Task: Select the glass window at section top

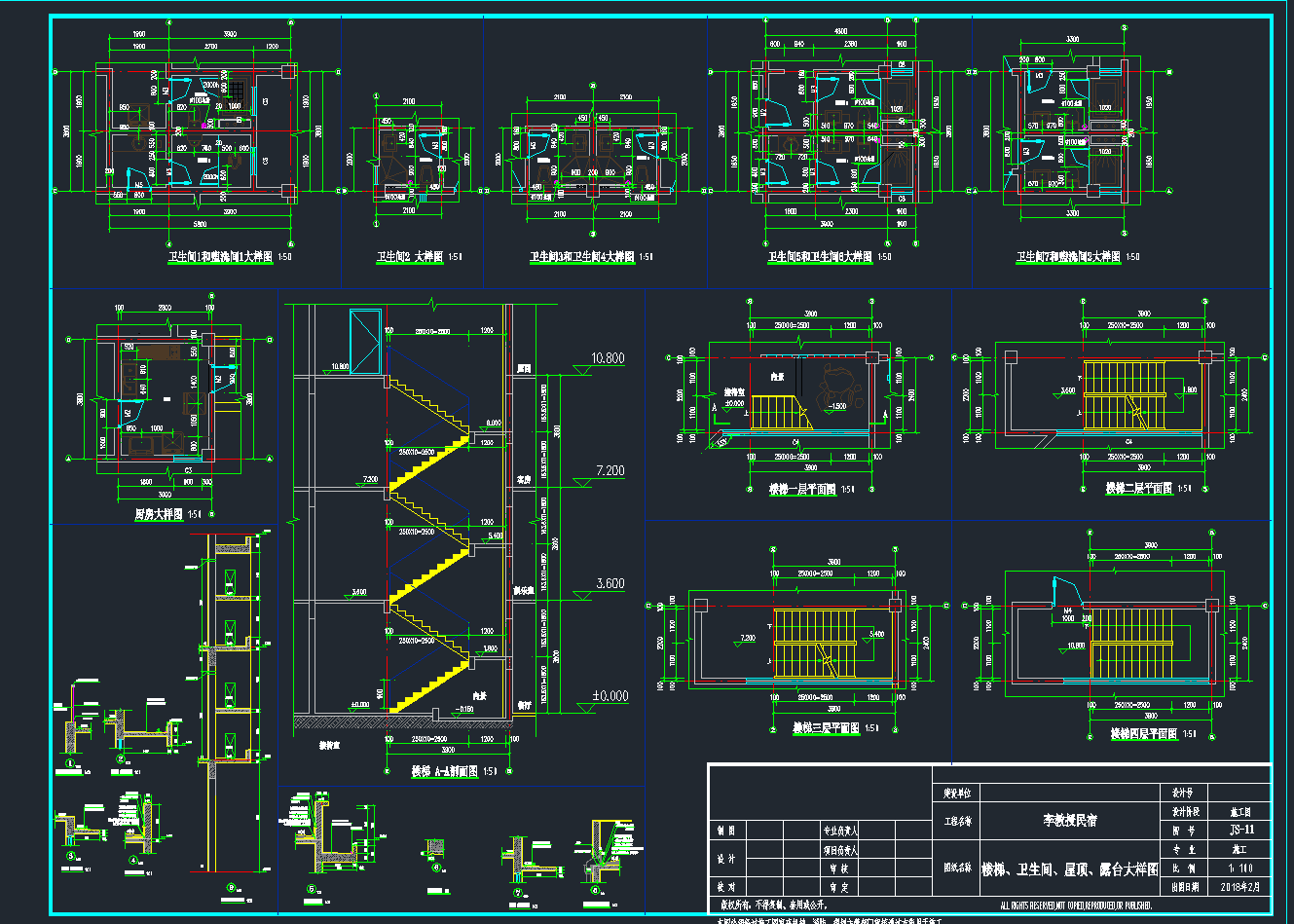Action: pyautogui.click(x=365, y=341)
